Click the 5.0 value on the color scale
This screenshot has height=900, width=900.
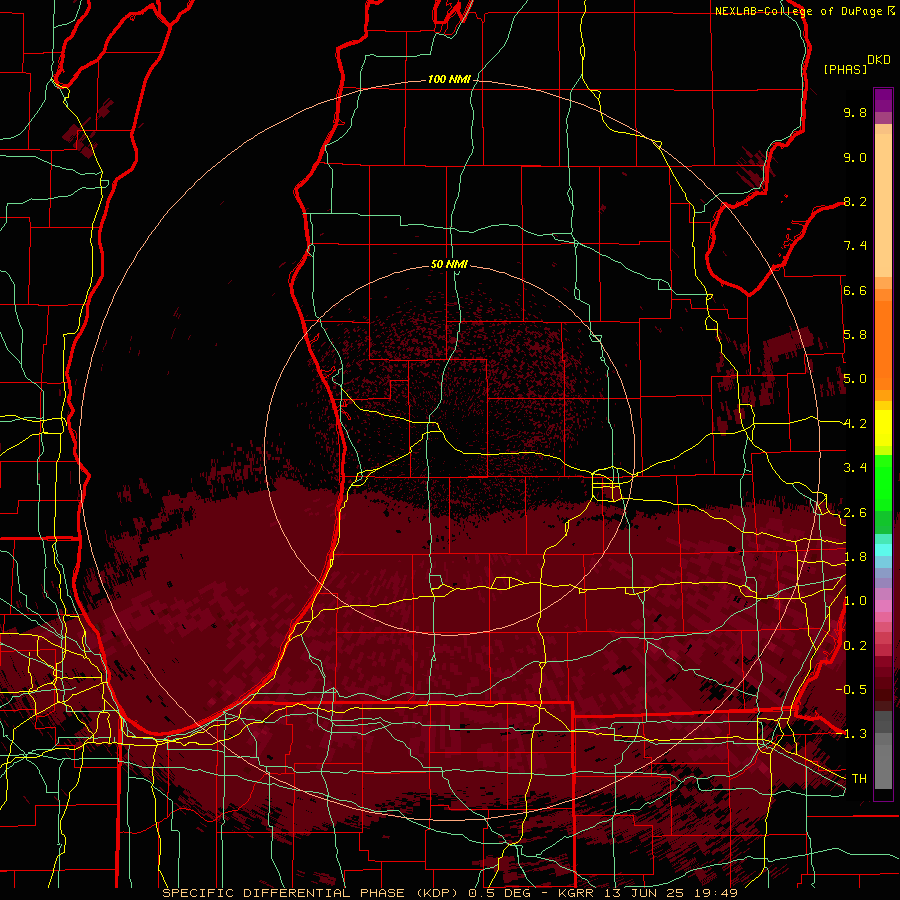tap(855, 379)
